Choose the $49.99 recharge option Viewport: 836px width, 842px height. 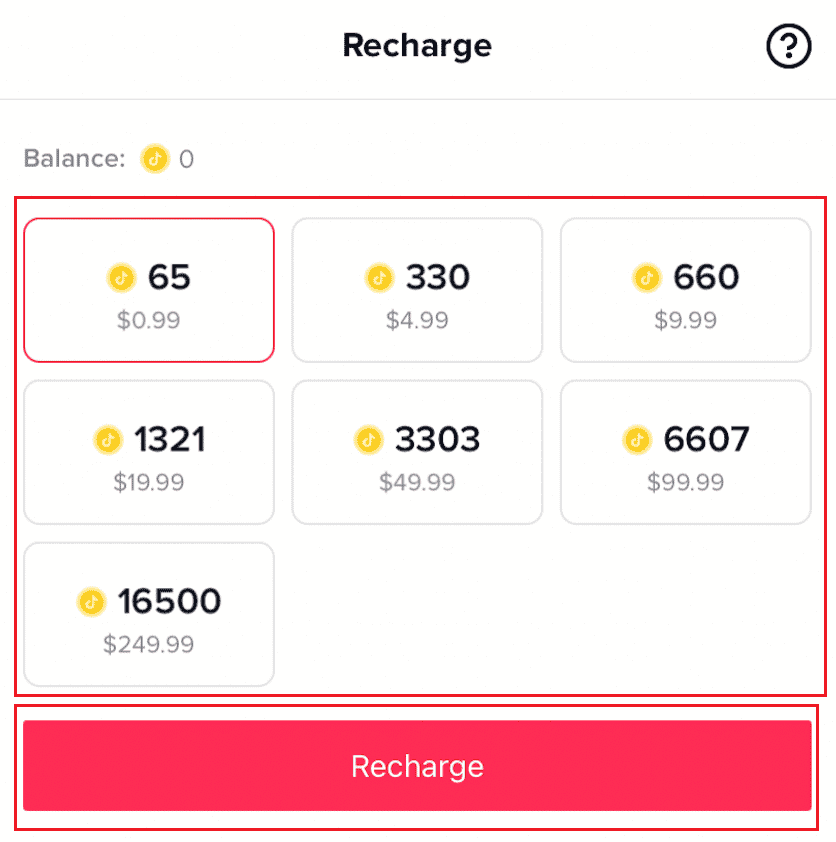pos(417,452)
